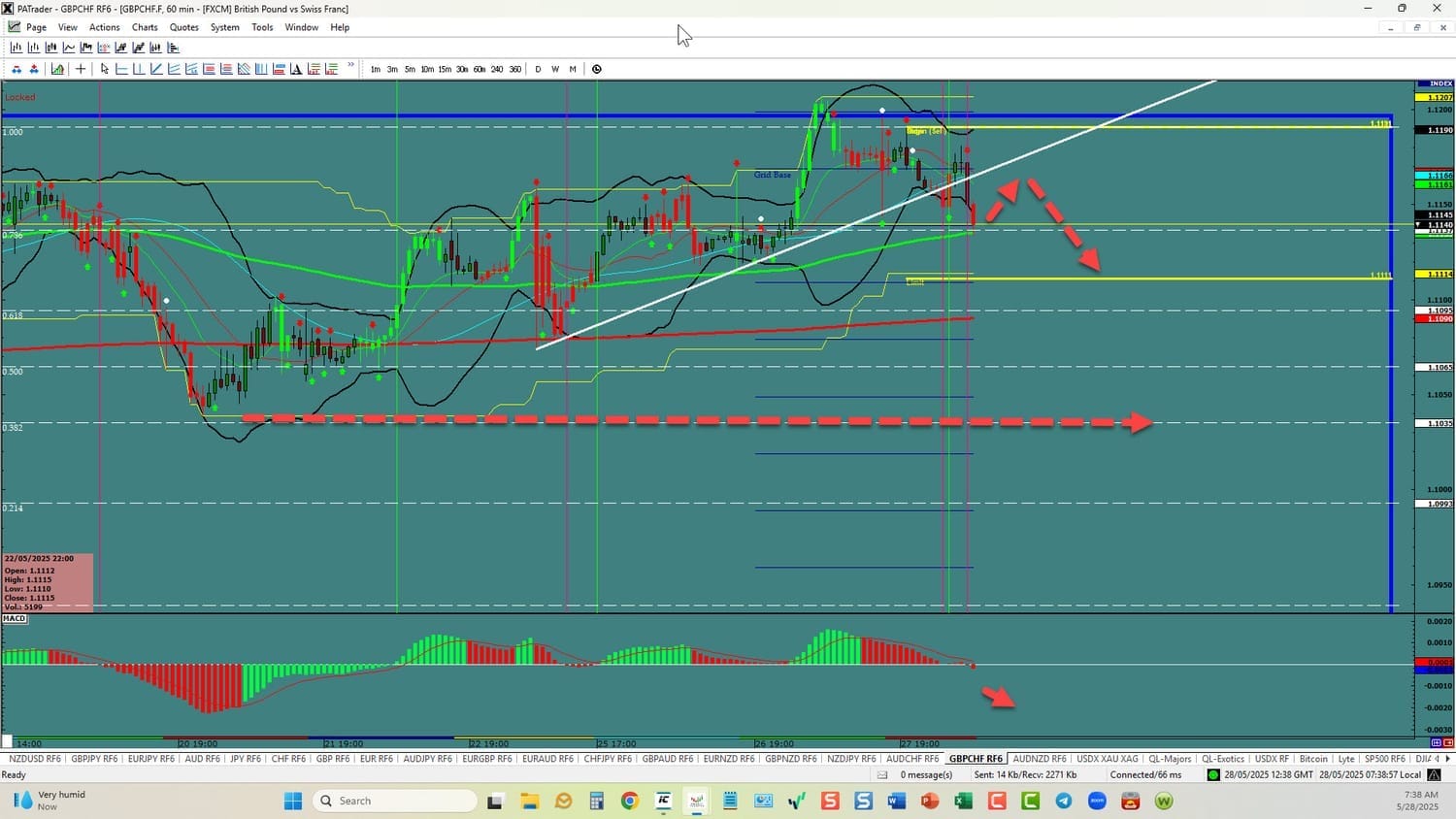Switch to the GBPAUD RF6 tab
This screenshot has height=819, width=1456.
click(x=668, y=759)
